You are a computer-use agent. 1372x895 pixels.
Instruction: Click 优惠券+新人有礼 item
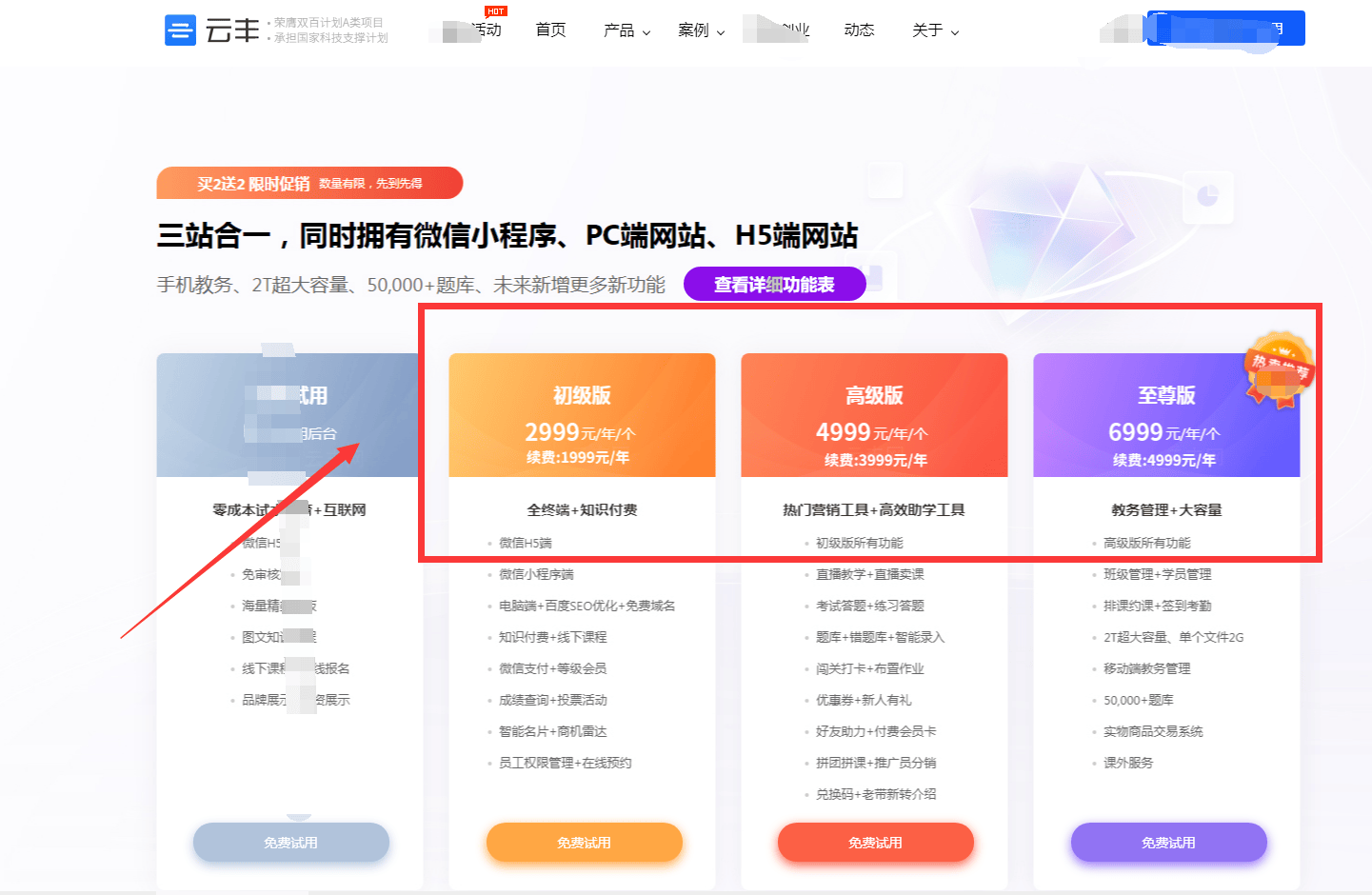pyautogui.click(x=864, y=700)
